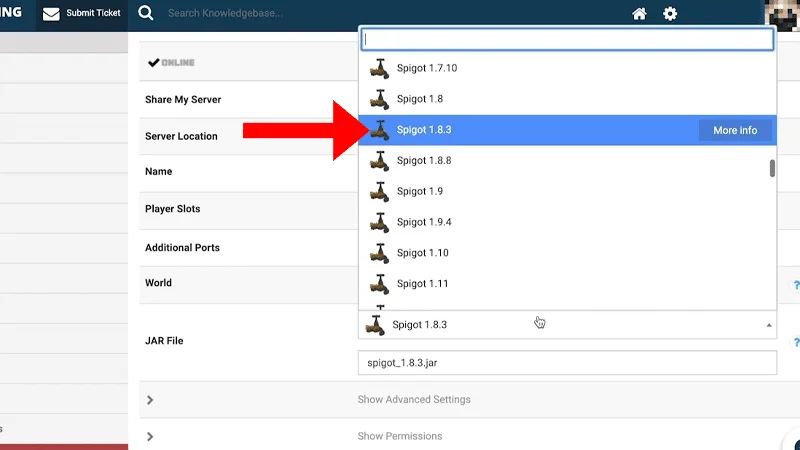The width and height of the screenshot is (800, 450).
Task: Click the help icon beside JAR File
Action: click(795, 342)
